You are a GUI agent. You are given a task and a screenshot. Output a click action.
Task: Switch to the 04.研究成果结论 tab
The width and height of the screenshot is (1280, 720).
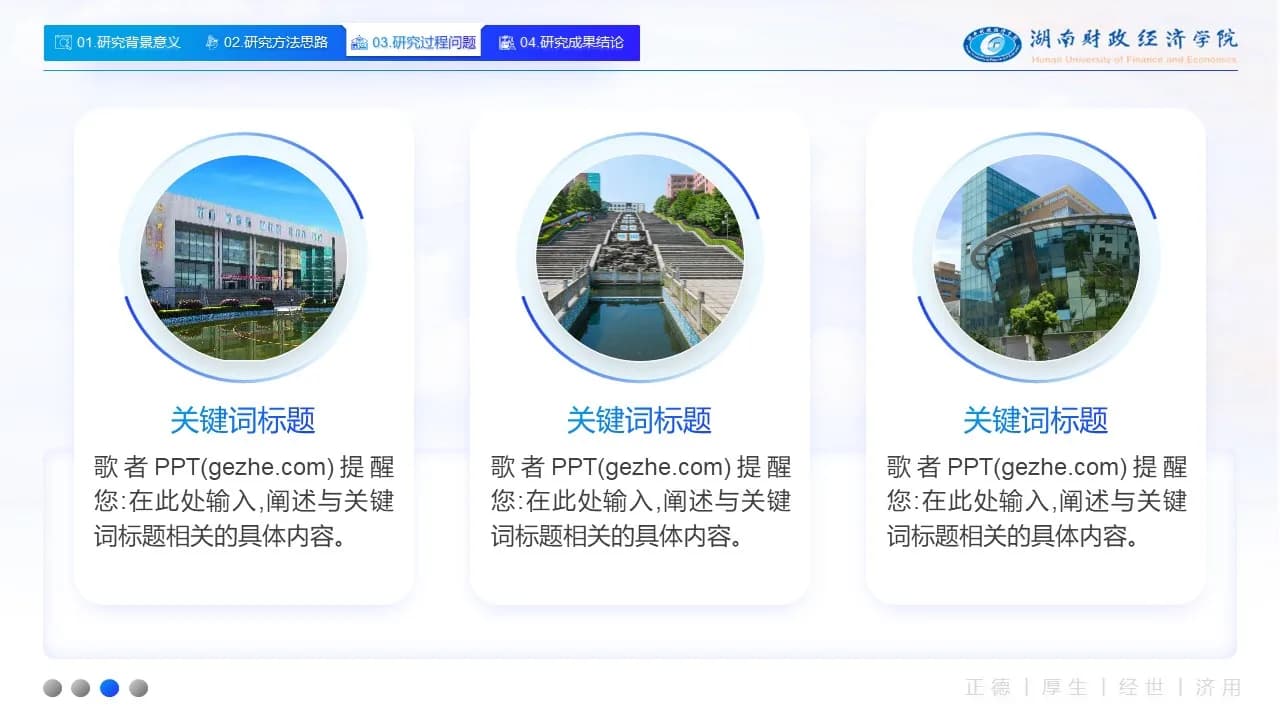point(561,43)
